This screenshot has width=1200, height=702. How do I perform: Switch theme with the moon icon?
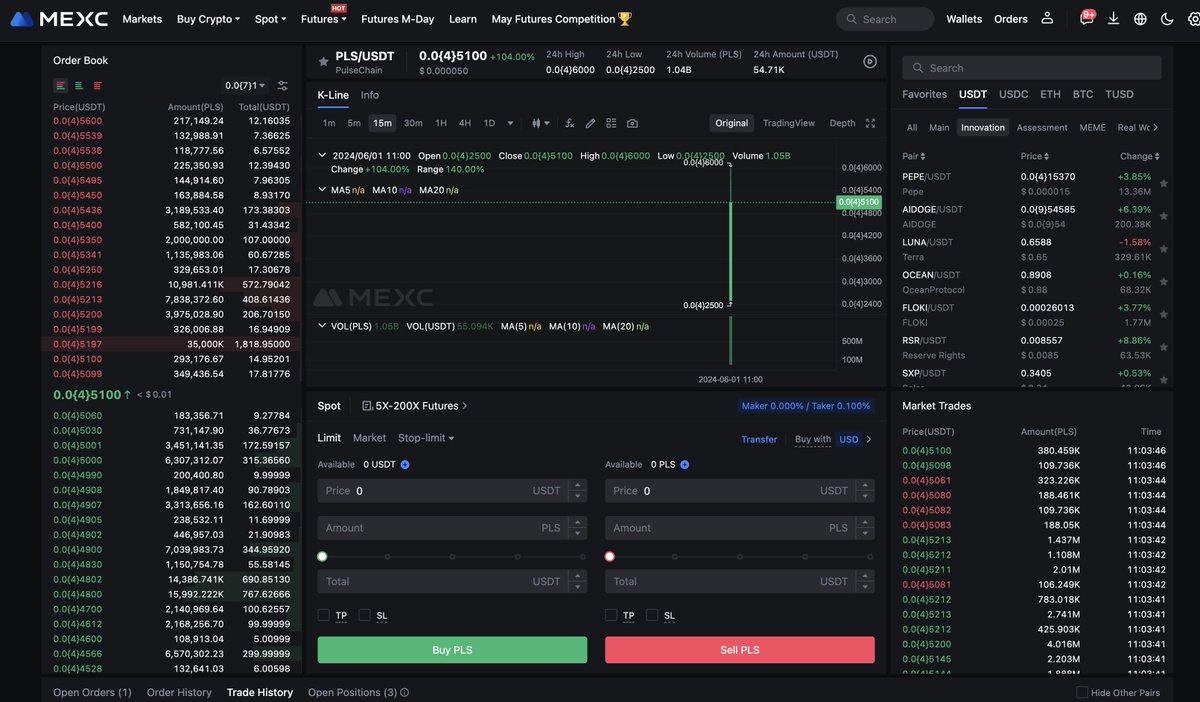click(1167, 18)
